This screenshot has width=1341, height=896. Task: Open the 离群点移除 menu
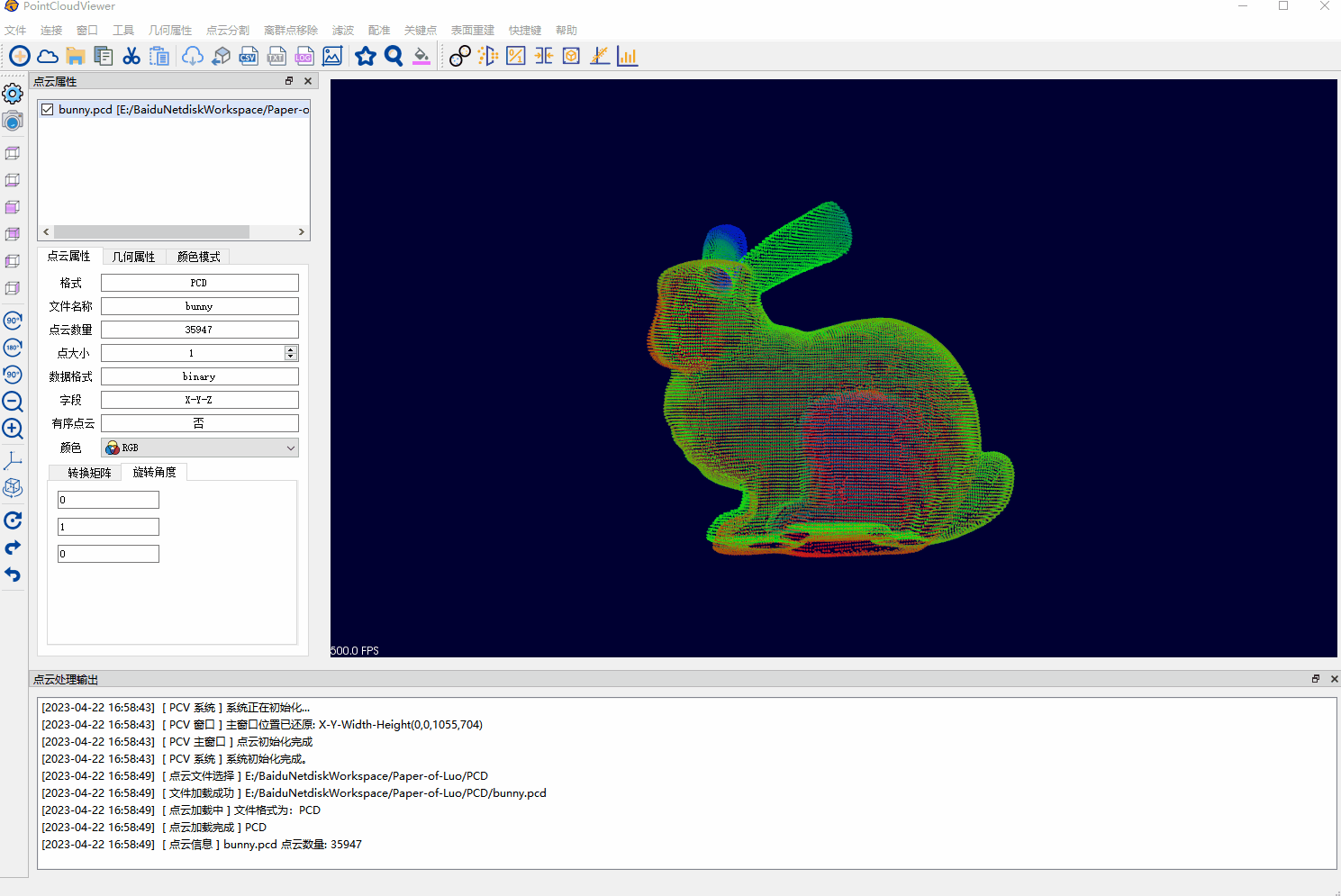pyautogui.click(x=291, y=31)
